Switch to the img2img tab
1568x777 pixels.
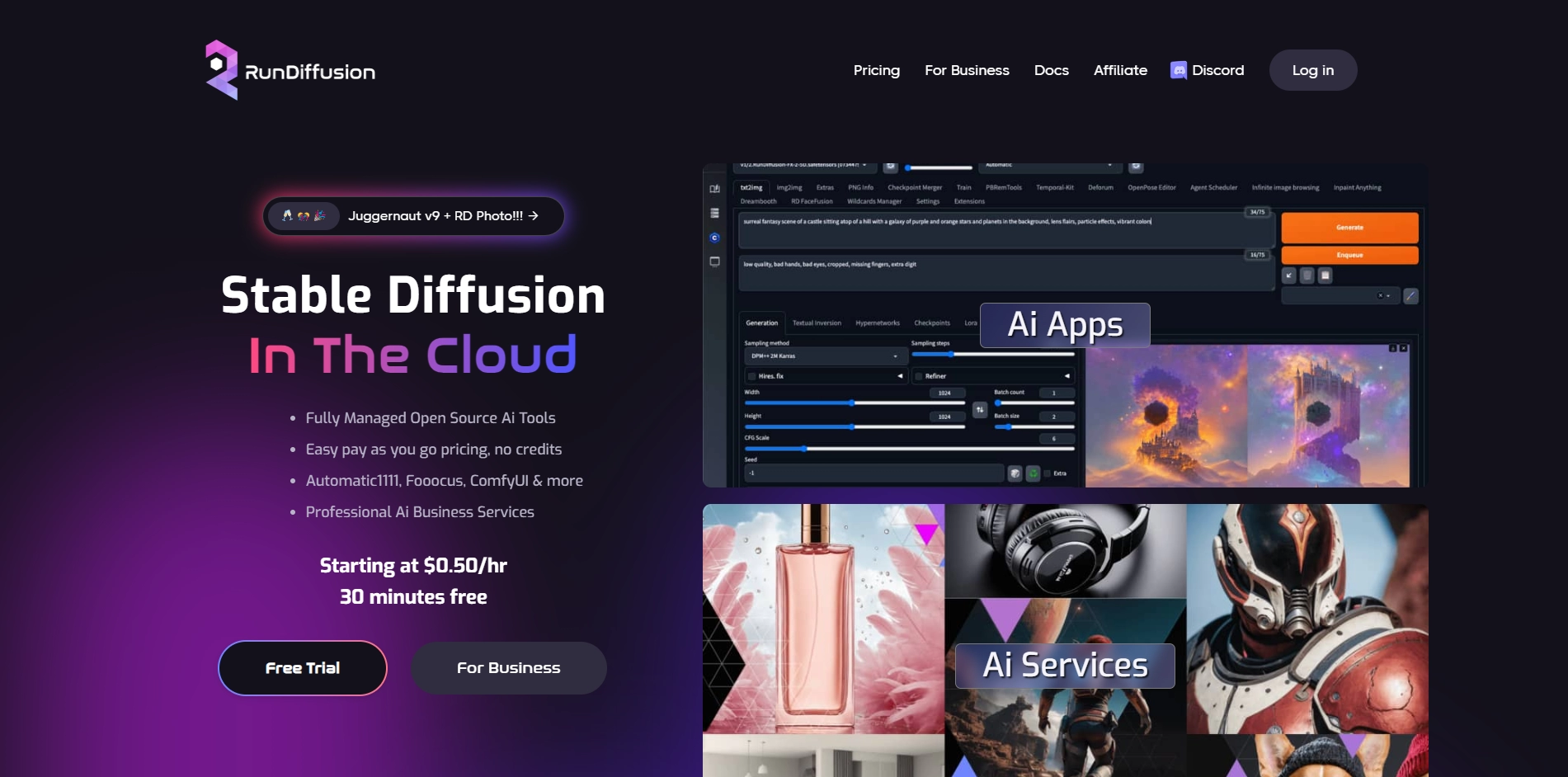coord(789,188)
